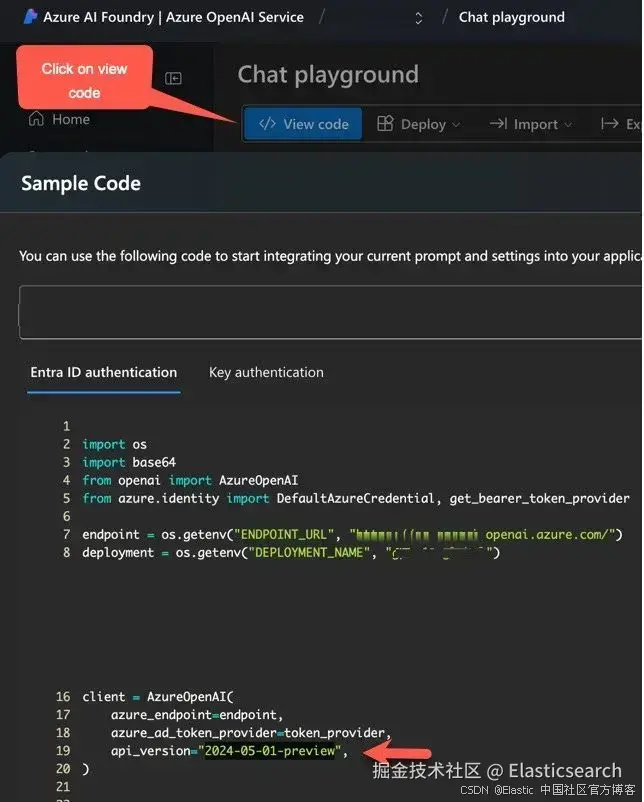Click the Export arrow icon
The width and height of the screenshot is (644, 802).
tap(609, 124)
